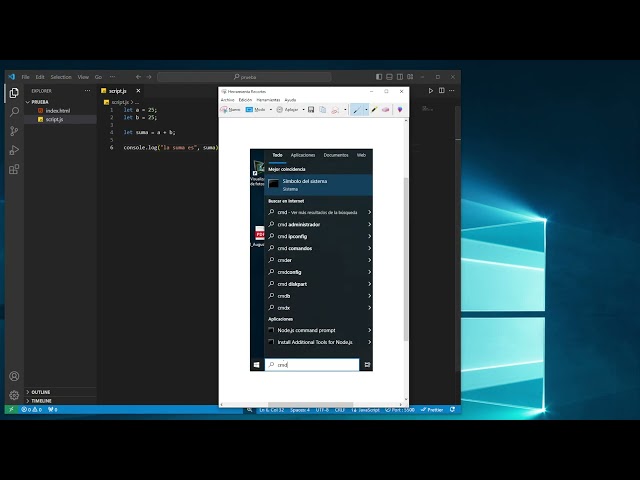Open the Accounts icon in VS Code activity bar
The height and width of the screenshot is (480, 640).
[14, 376]
